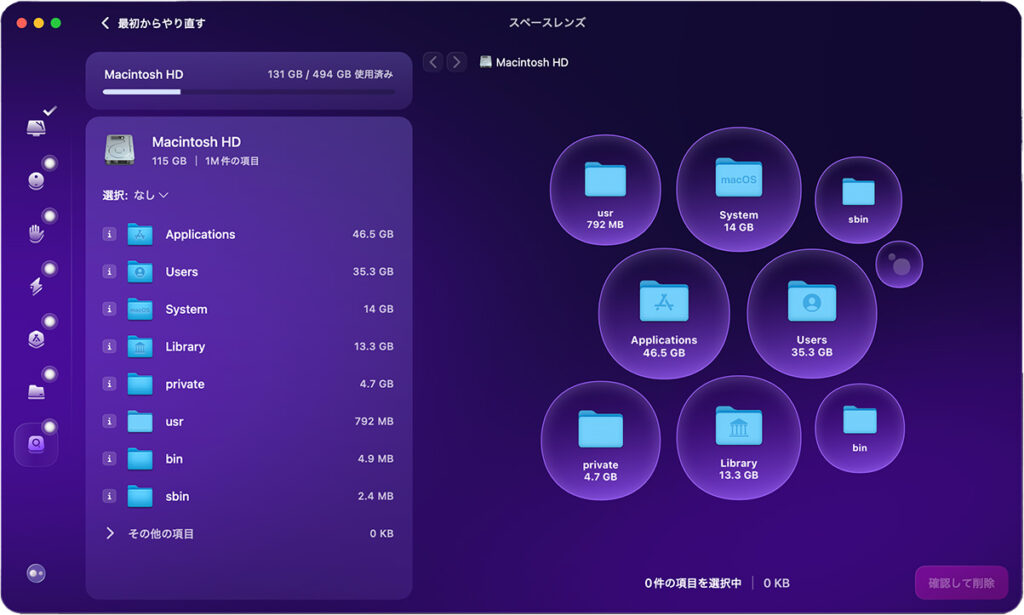
Task: Click the スペースレンズ window title
Action: click(547, 22)
